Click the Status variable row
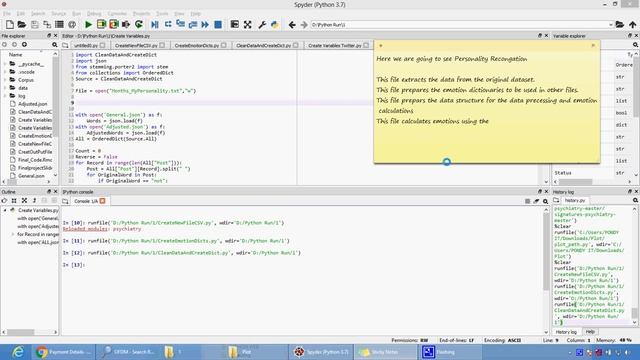The width and height of the screenshot is (640, 360). tap(592, 173)
